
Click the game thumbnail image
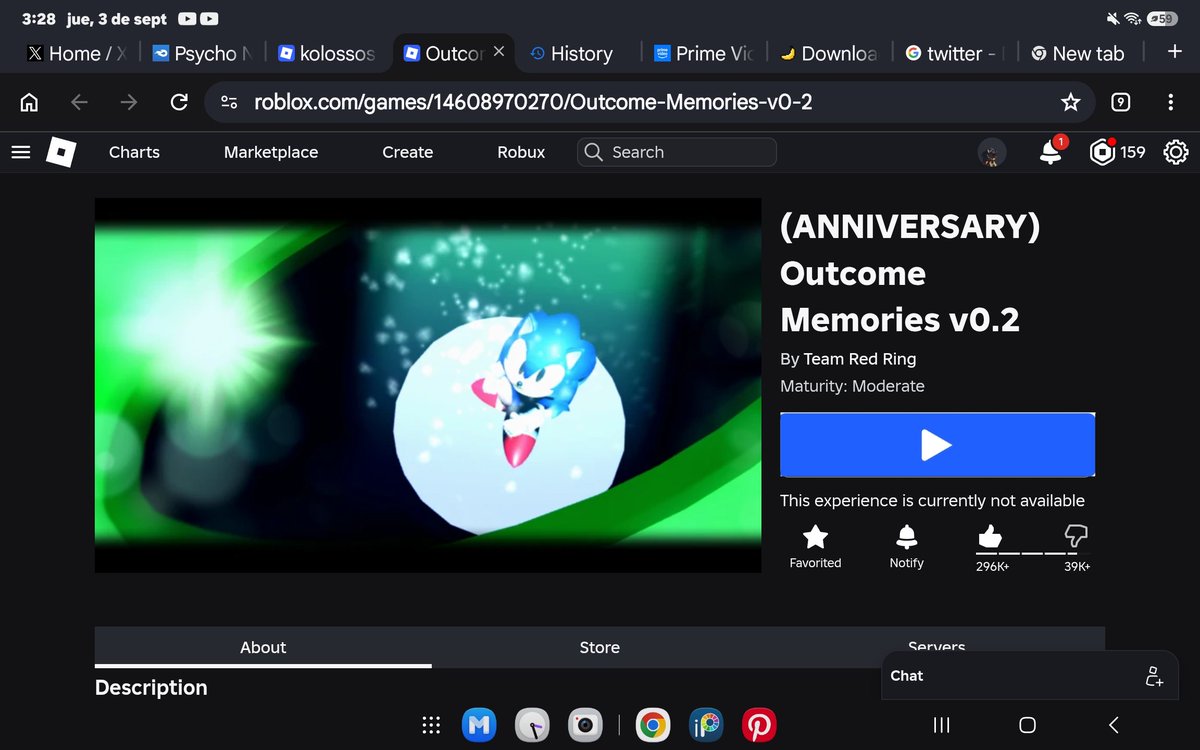coord(428,385)
